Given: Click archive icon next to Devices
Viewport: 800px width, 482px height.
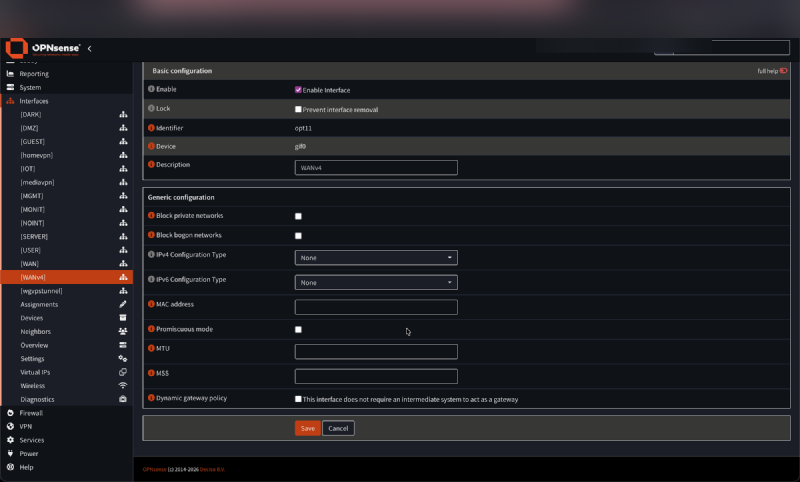Looking at the screenshot, I should pos(123,318).
